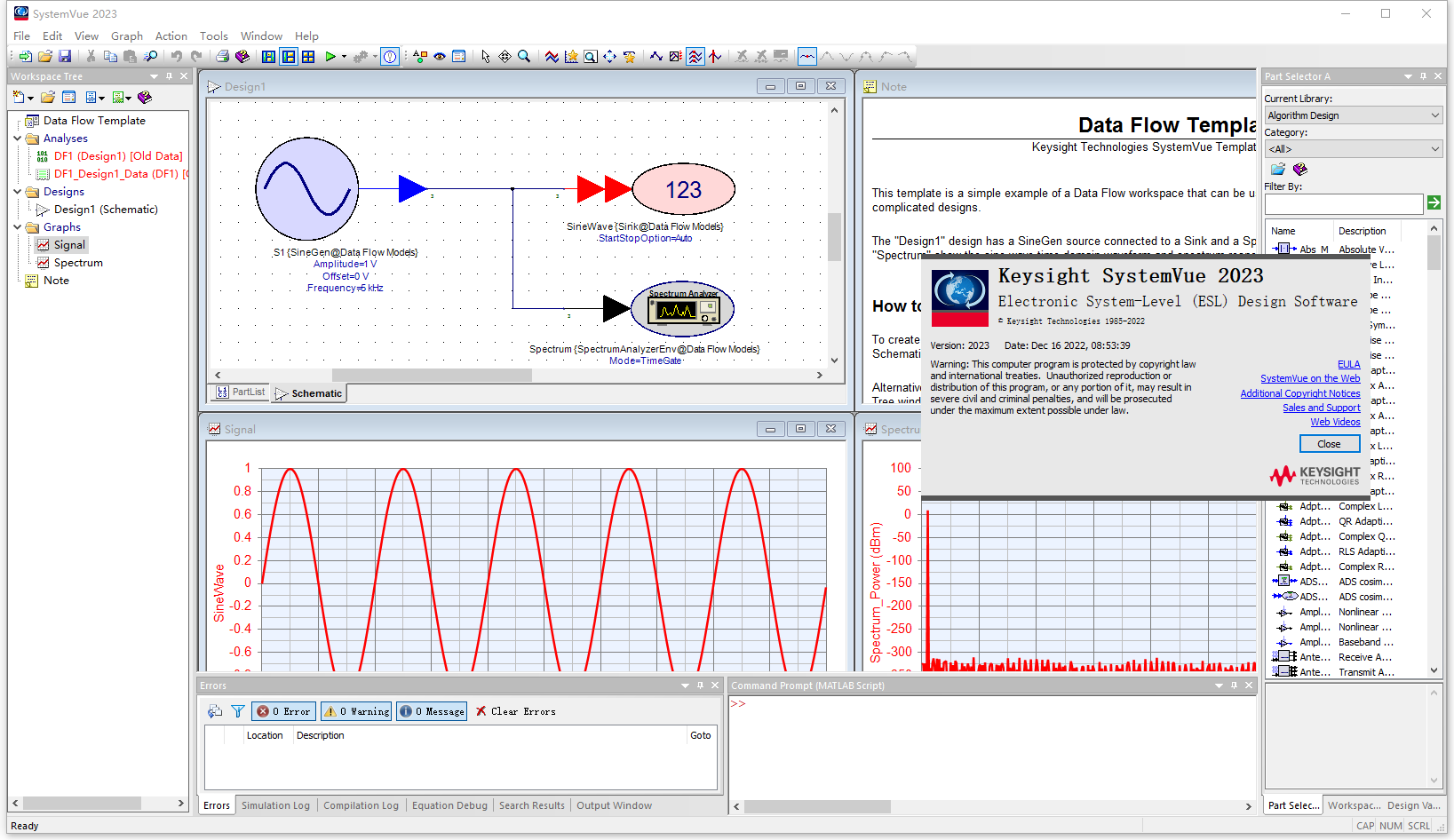This screenshot has width=1454, height=840.
Task: Open the Run button dropdown arrow
Action: pyautogui.click(x=344, y=57)
